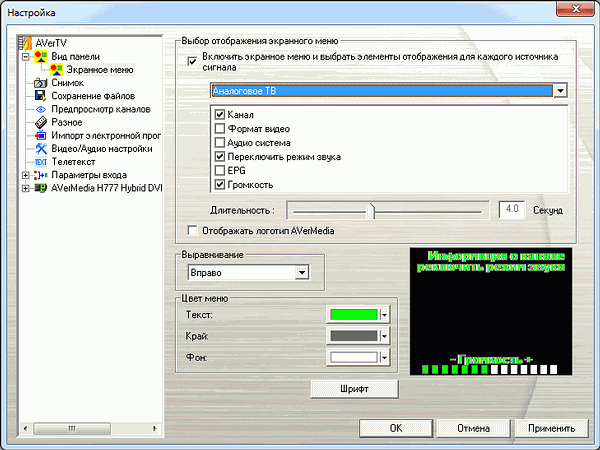Image resolution: width=600 pixels, height=450 pixels.
Task: Uncheck the Канал checkbox
Action: tap(220, 114)
